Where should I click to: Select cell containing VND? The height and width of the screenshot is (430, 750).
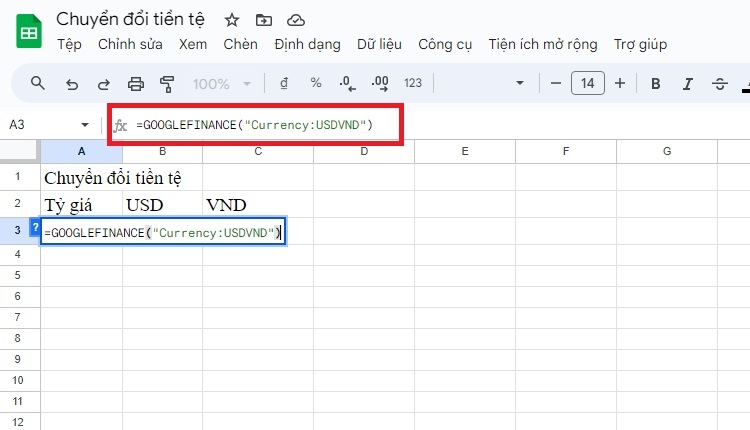[x=258, y=205]
